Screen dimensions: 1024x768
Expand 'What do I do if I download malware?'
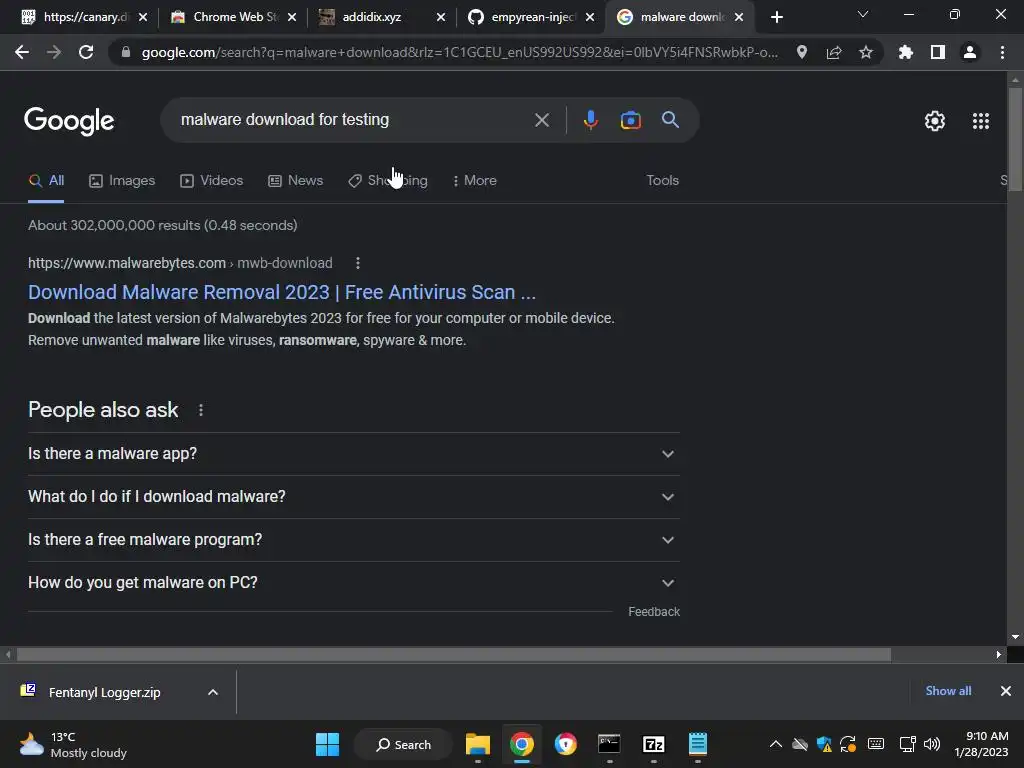354,497
